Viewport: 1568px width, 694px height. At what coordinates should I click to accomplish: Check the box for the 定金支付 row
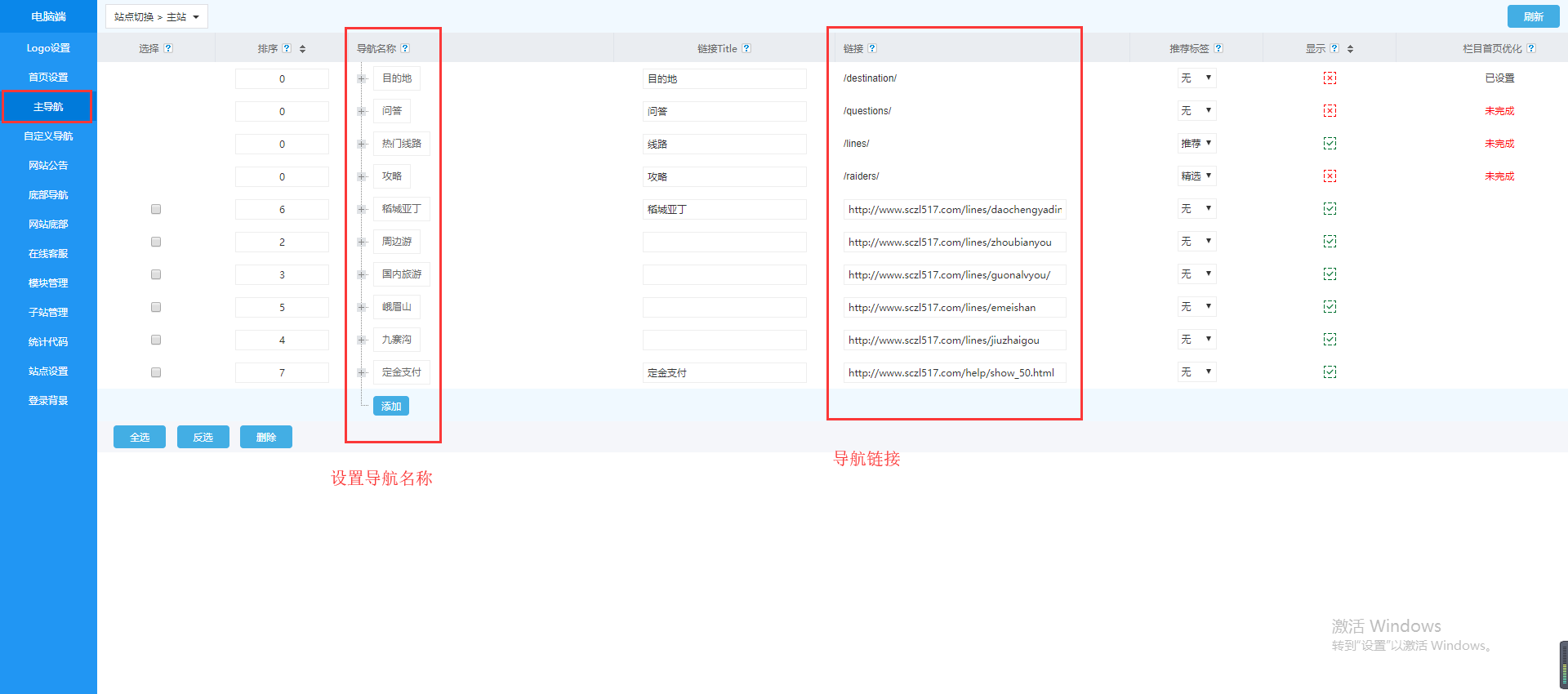(x=156, y=372)
